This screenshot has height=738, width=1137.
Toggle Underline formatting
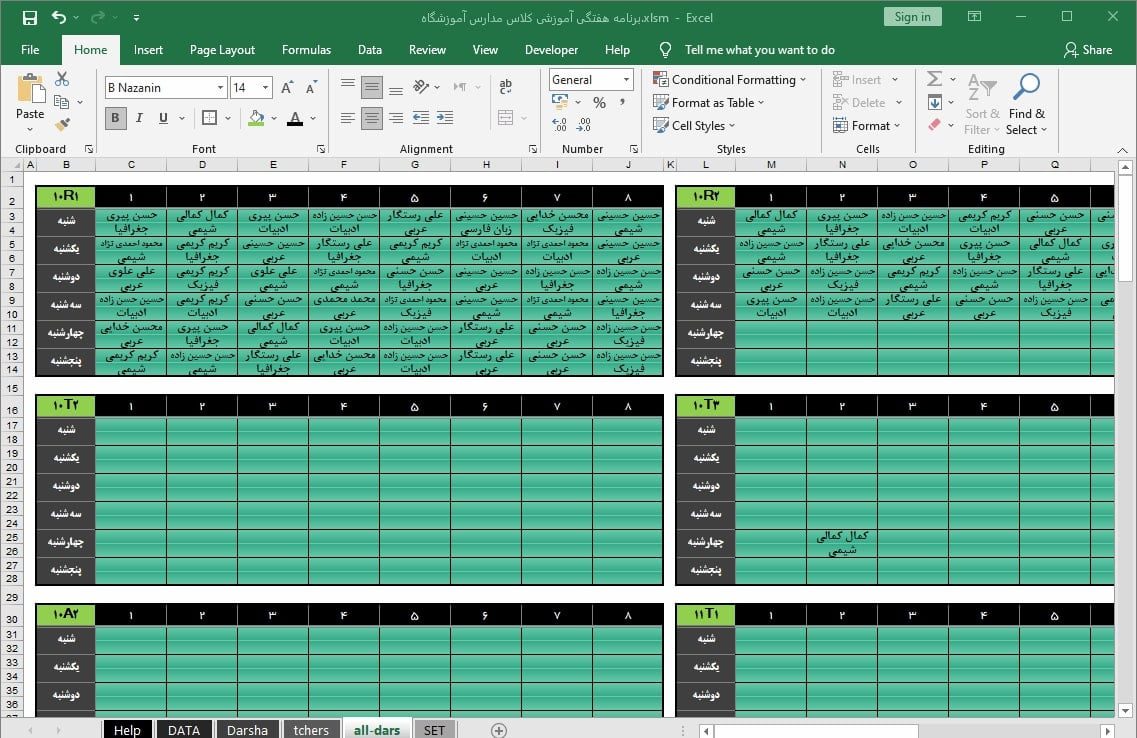[163, 117]
